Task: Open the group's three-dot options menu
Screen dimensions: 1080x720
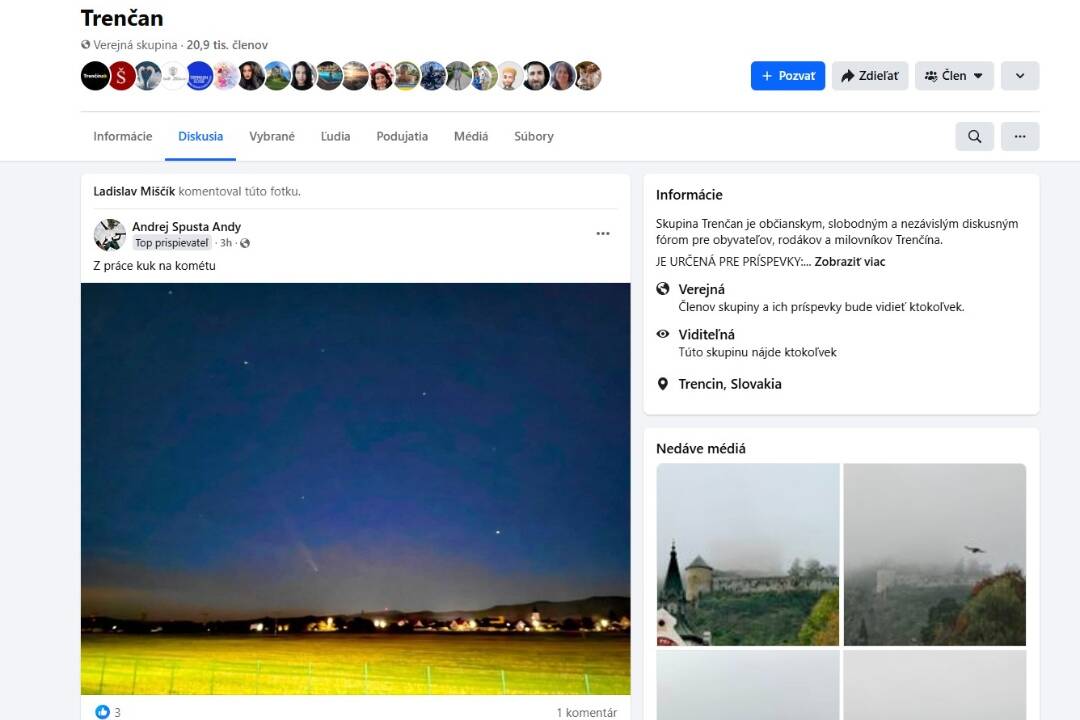Action: click(1019, 137)
